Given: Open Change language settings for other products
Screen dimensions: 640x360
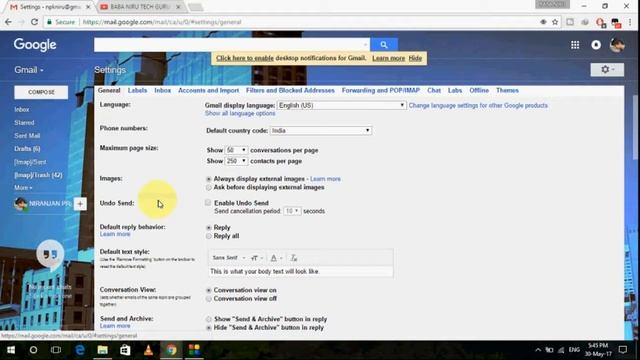Looking at the screenshot, I should [x=478, y=105].
